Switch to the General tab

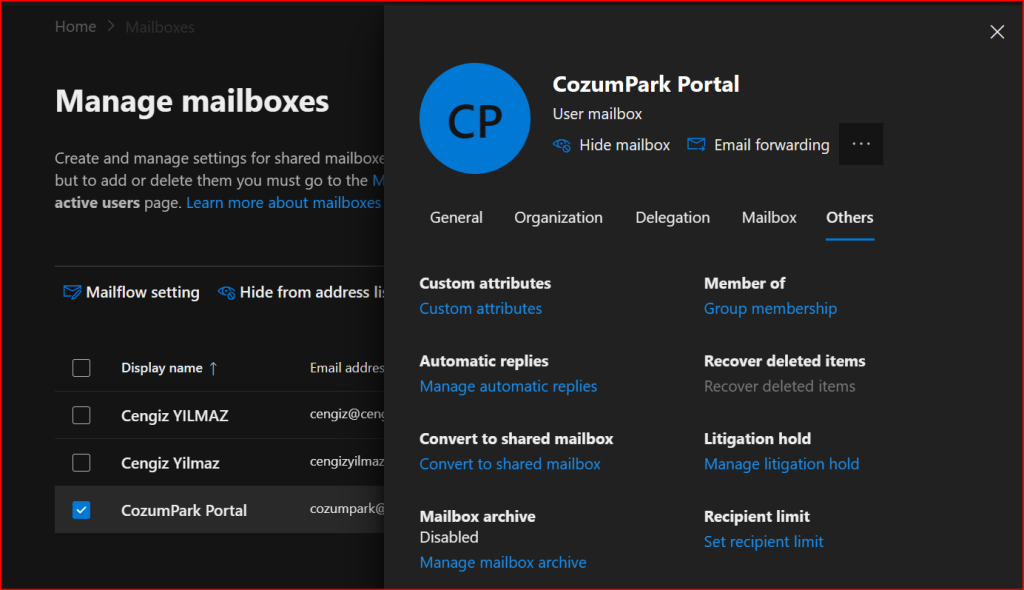point(456,217)
